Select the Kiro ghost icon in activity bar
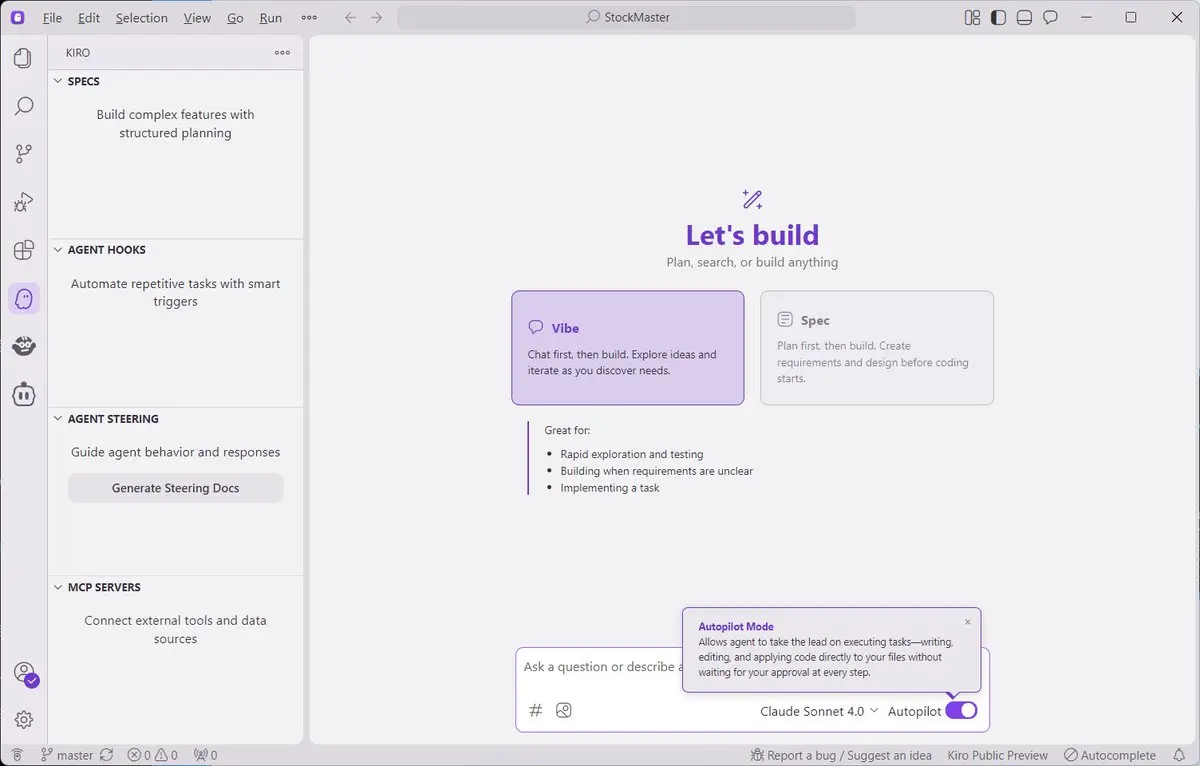Screen dimensions: 1200x766 click(x=24, y=298)
